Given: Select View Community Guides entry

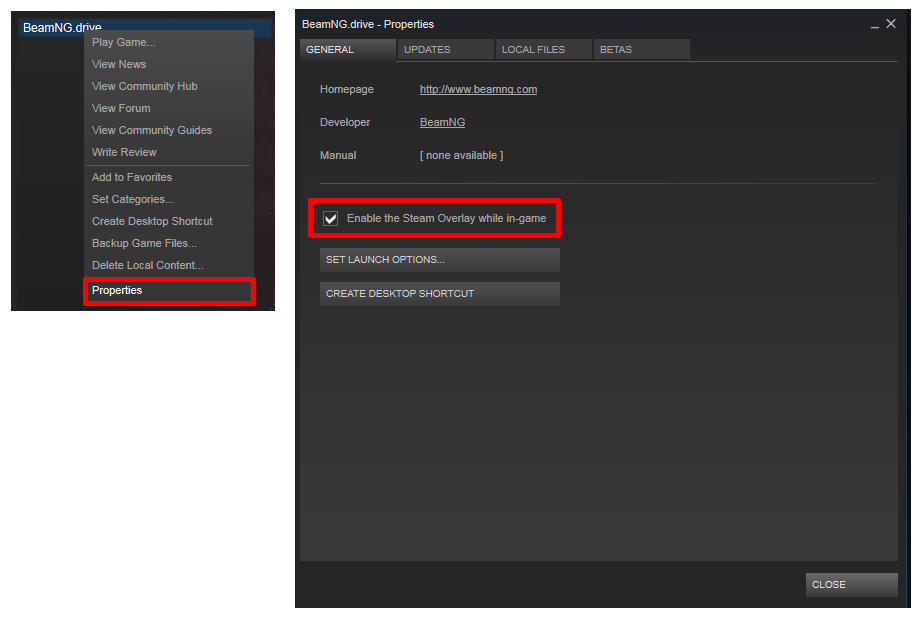Looking at the screenshot, I should (x=169, y=130).
